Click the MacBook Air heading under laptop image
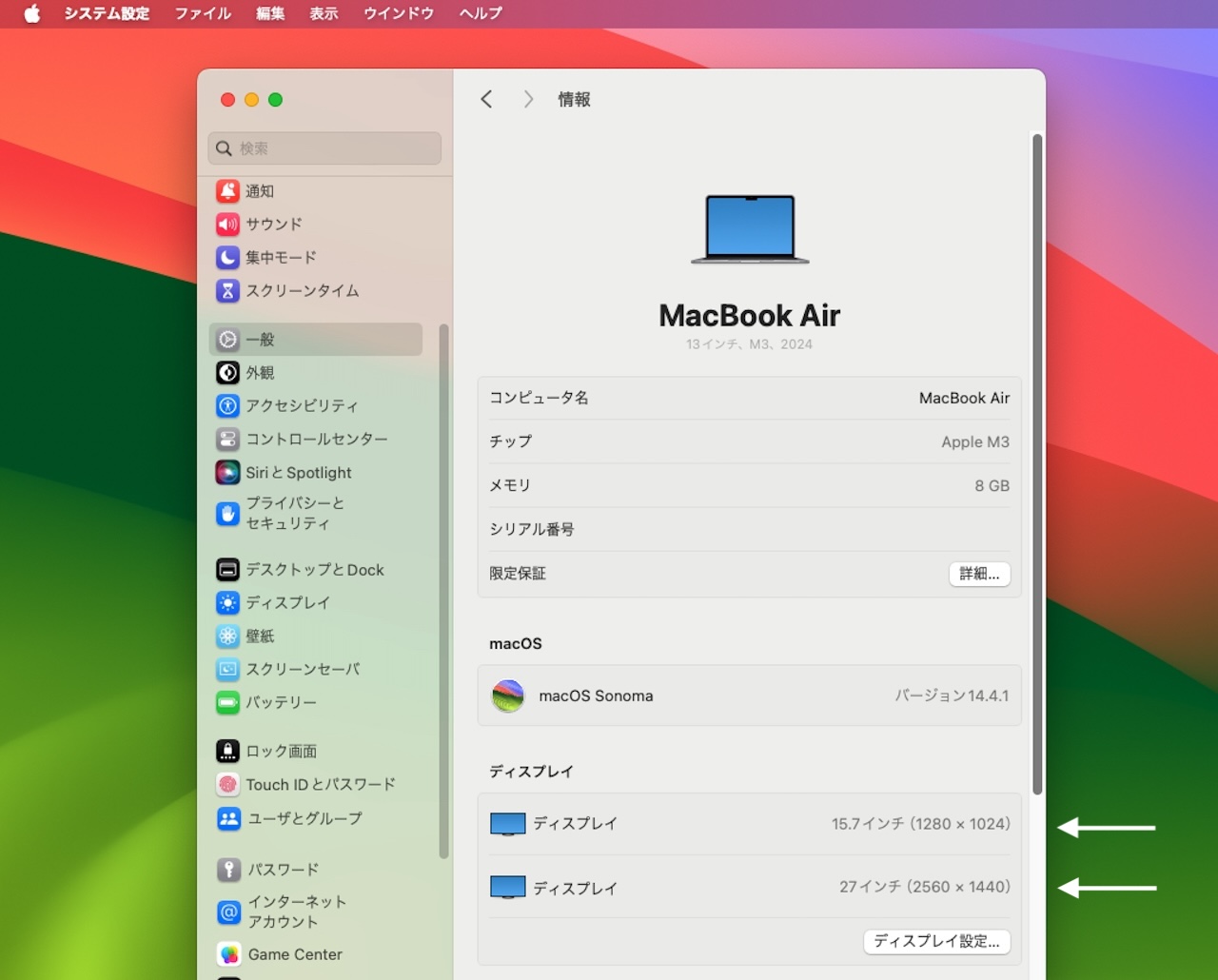 [x=750, y=316]
